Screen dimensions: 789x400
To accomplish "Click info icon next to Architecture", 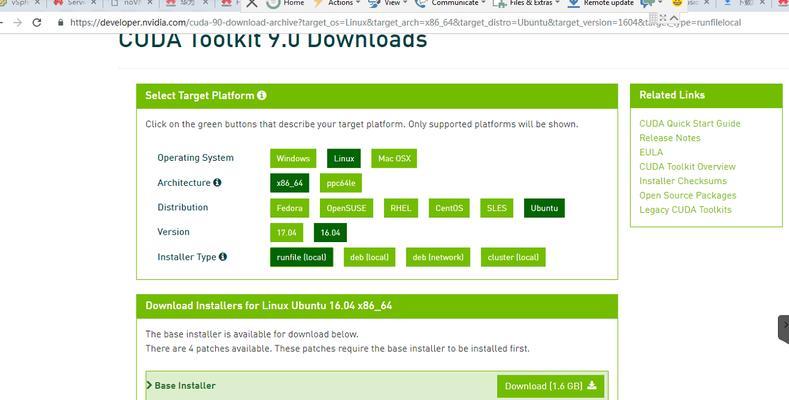I will tap(217, 182).
